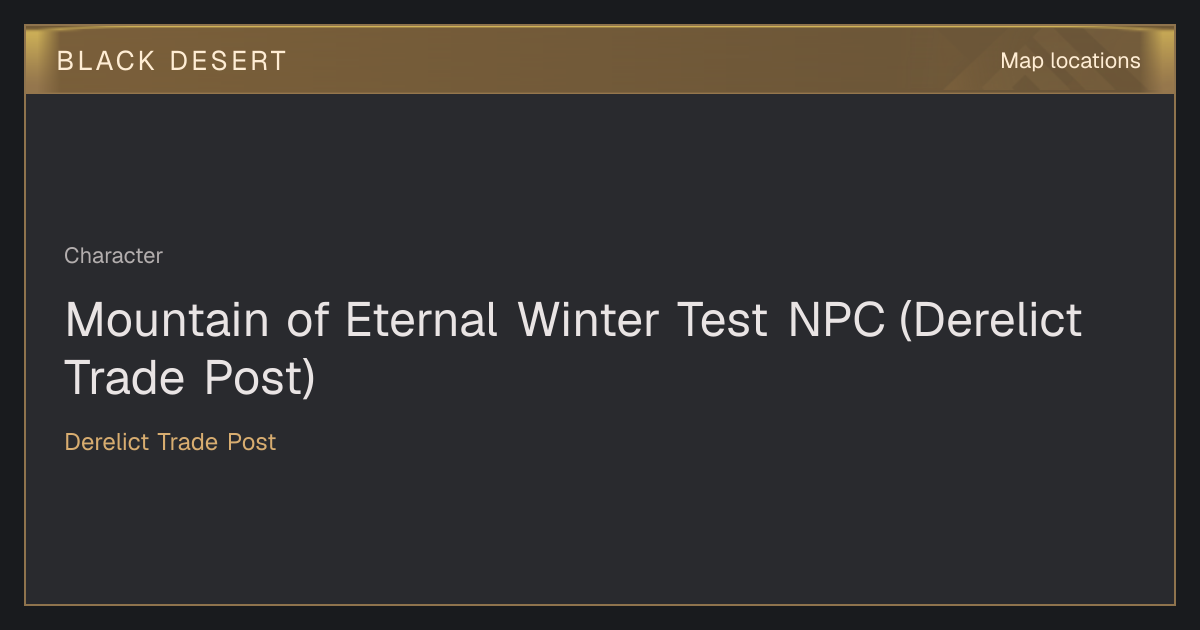Image resolution: width=1200 pixels, height=630 pixels.
Task: Open the golden Derelict Trade Post link
Action: (170, 442)
